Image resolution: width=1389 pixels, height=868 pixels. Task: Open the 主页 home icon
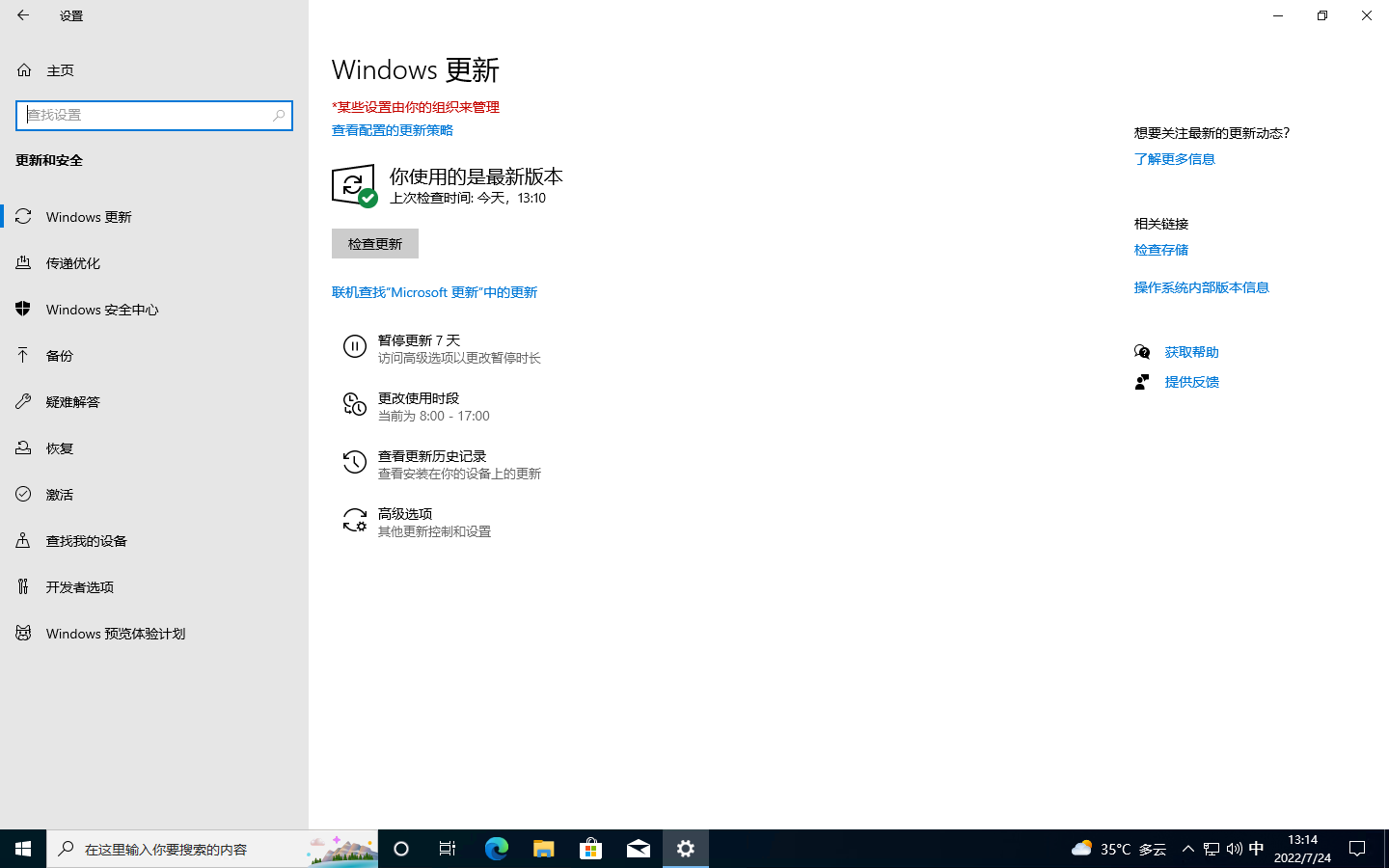pos(24,70)
